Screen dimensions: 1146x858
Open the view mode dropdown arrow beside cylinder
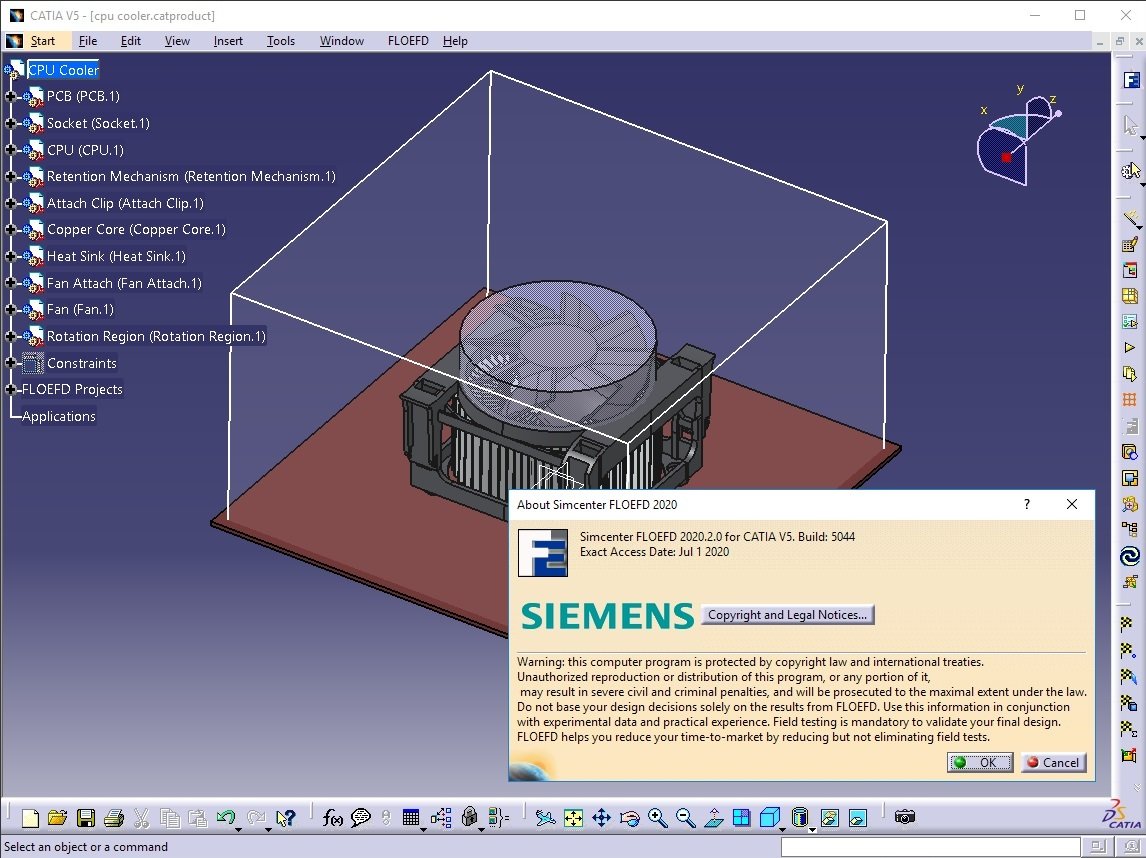[x=812, y=829]
